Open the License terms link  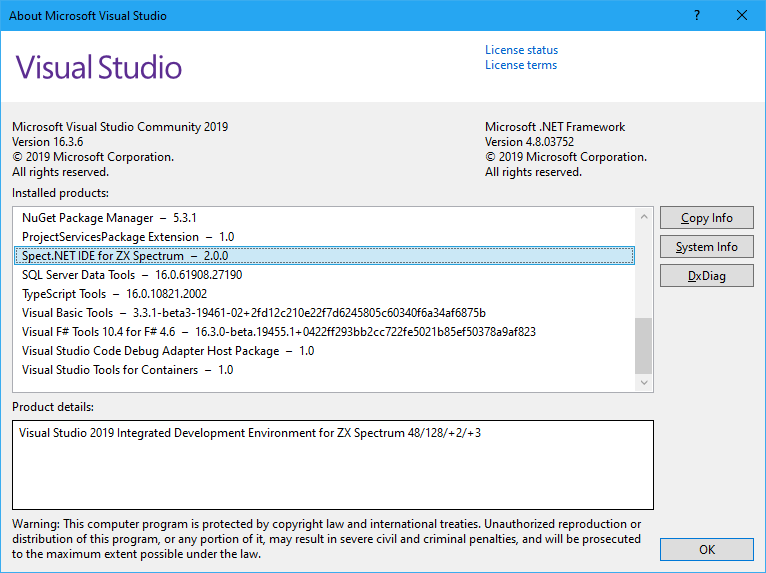(521, 65)
